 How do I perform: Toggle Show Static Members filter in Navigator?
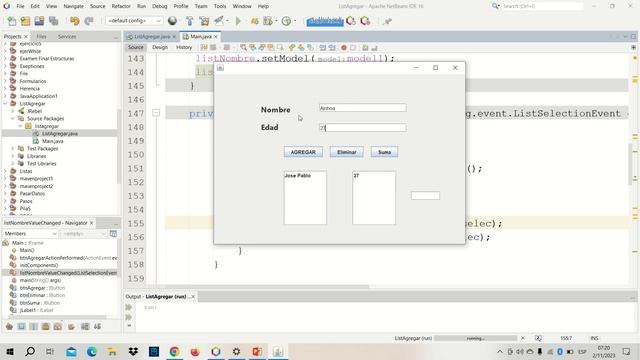[x=33, y=327]
